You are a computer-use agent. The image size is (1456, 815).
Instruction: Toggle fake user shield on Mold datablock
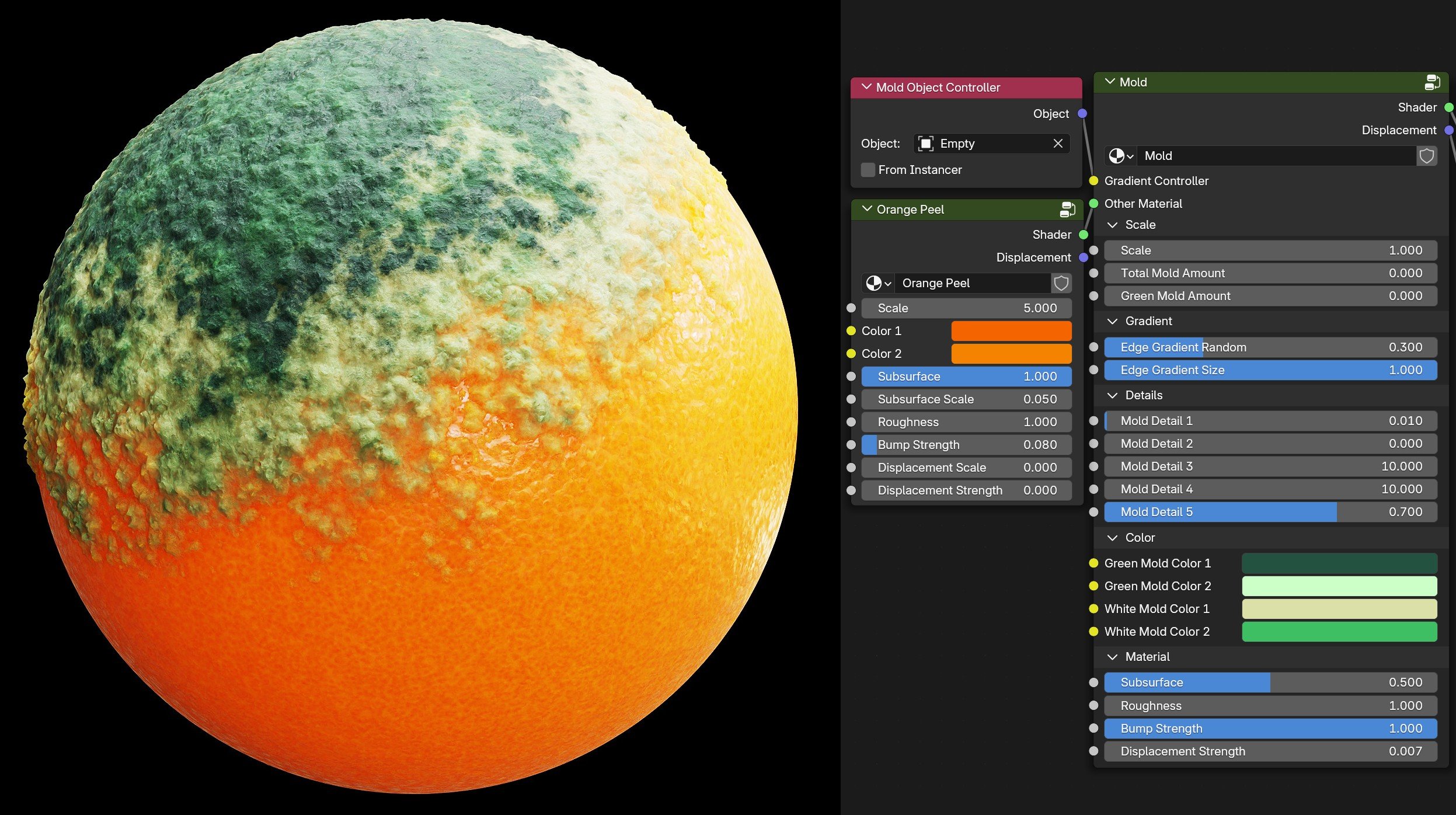(x=1426, y=156)
